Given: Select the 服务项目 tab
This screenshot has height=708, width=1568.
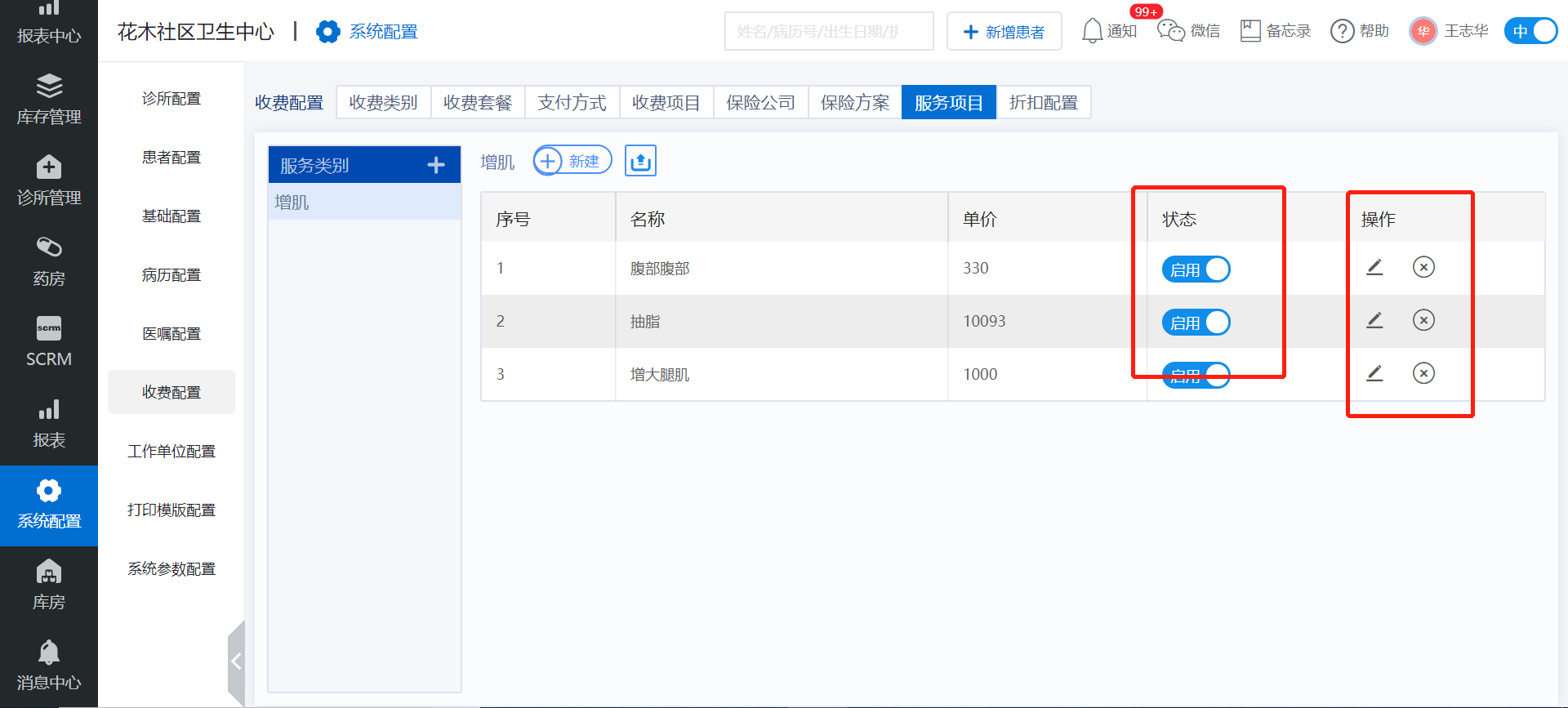Looking at the screenshot, I should [949, 102].
